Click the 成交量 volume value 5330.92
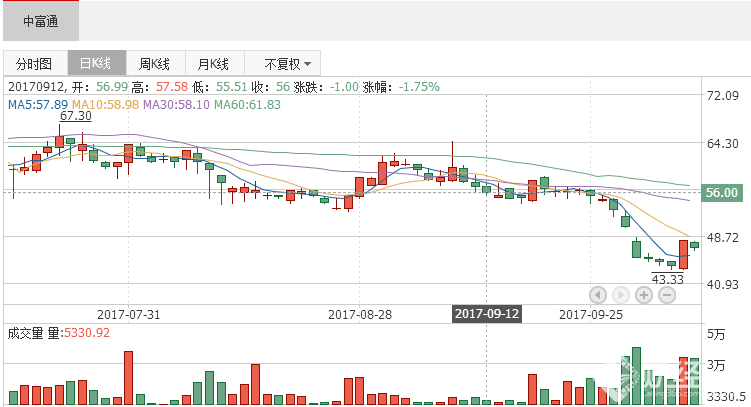The image size is (751, 407). tap(87, 333)
